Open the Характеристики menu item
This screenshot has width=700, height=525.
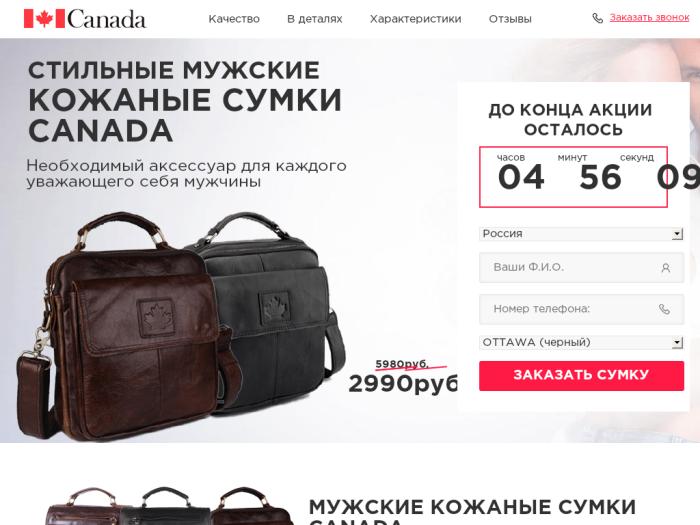[416, 19]
